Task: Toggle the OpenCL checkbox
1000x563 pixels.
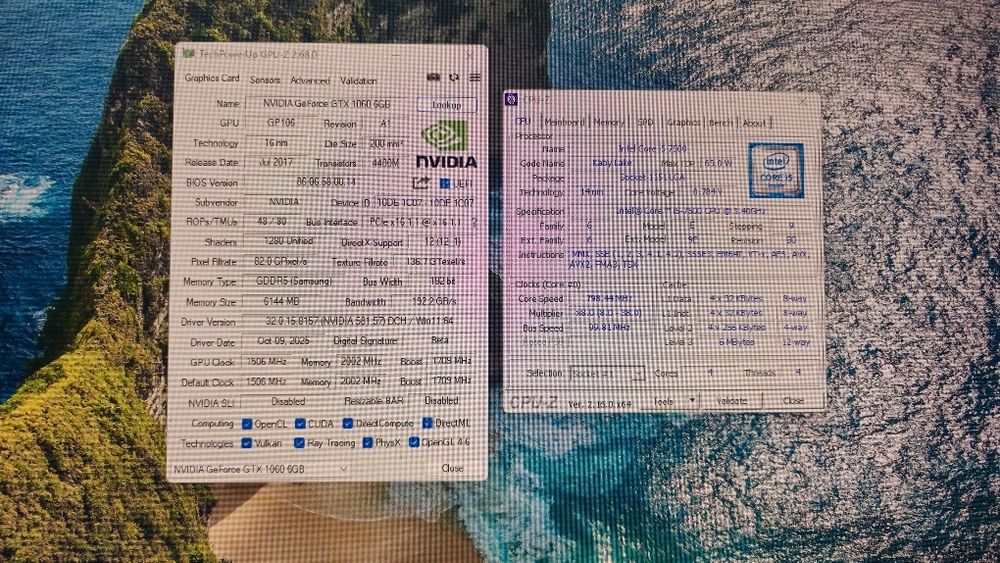Action: [247, 423]
